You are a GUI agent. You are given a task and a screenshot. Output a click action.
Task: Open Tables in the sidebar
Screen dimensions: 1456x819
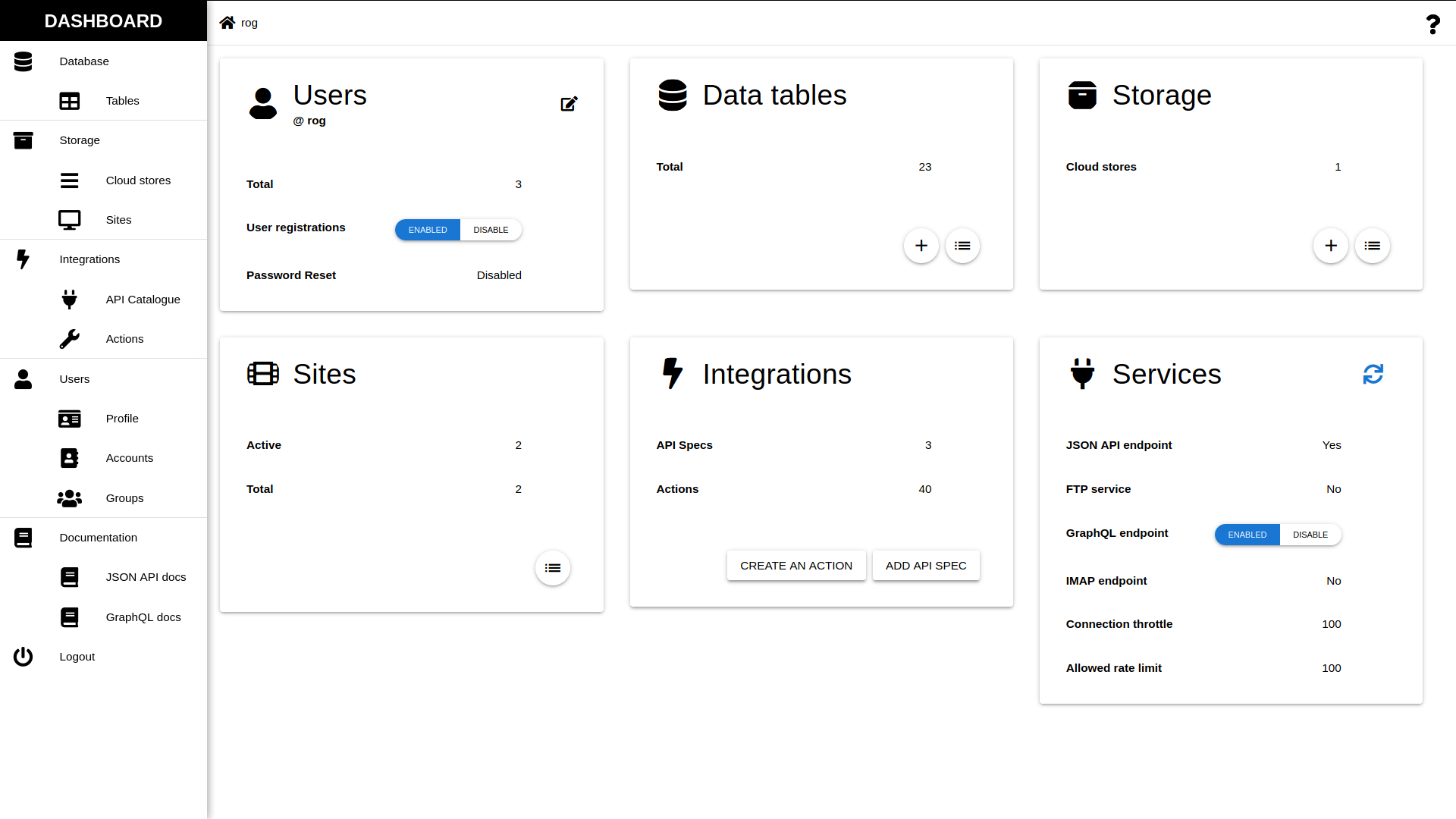122,101
